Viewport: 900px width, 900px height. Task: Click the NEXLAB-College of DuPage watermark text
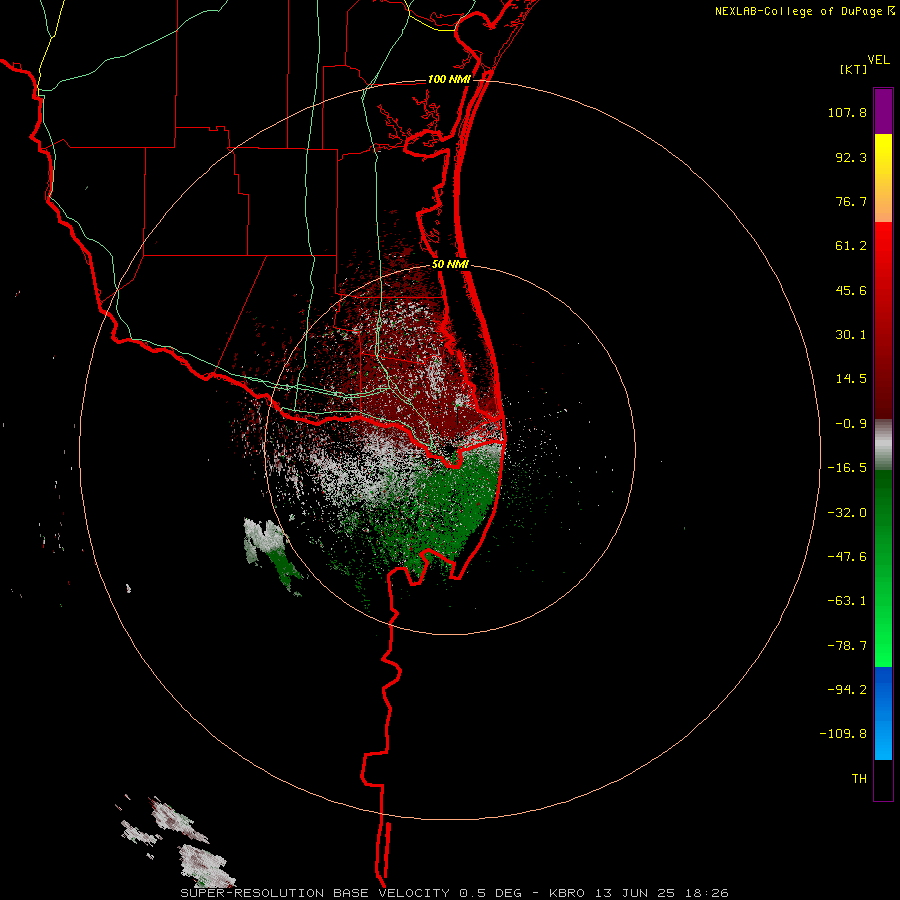pyautogui.click(x=799, y=11)
